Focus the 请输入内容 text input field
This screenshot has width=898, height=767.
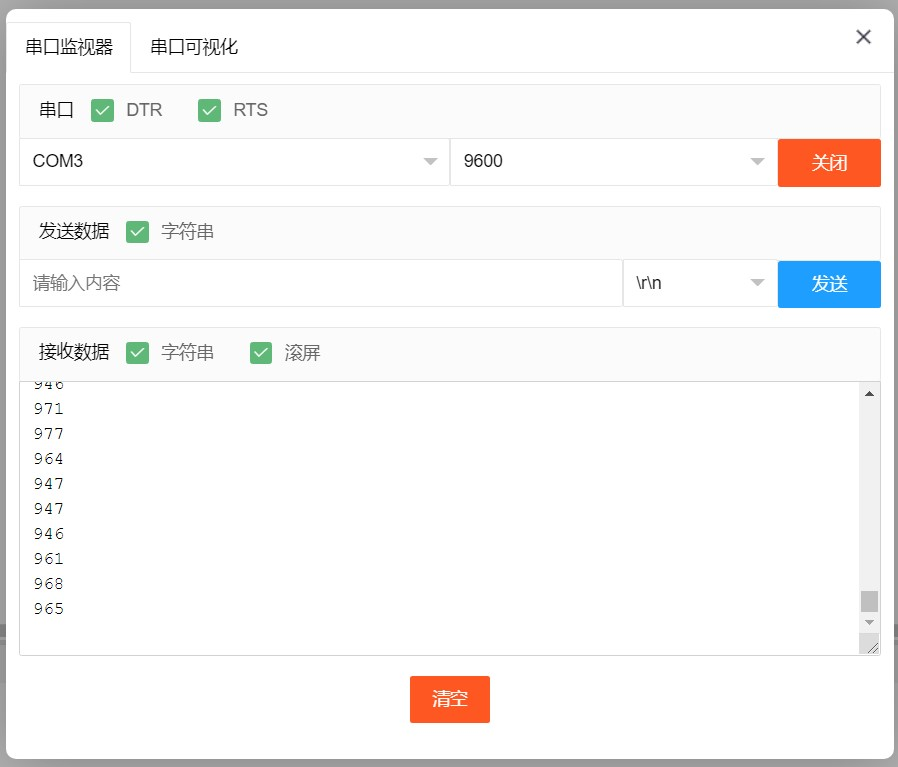point(320,283)
